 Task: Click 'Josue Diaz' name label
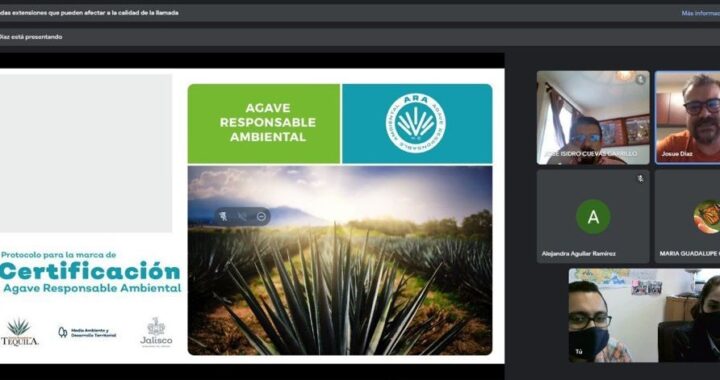677,154
